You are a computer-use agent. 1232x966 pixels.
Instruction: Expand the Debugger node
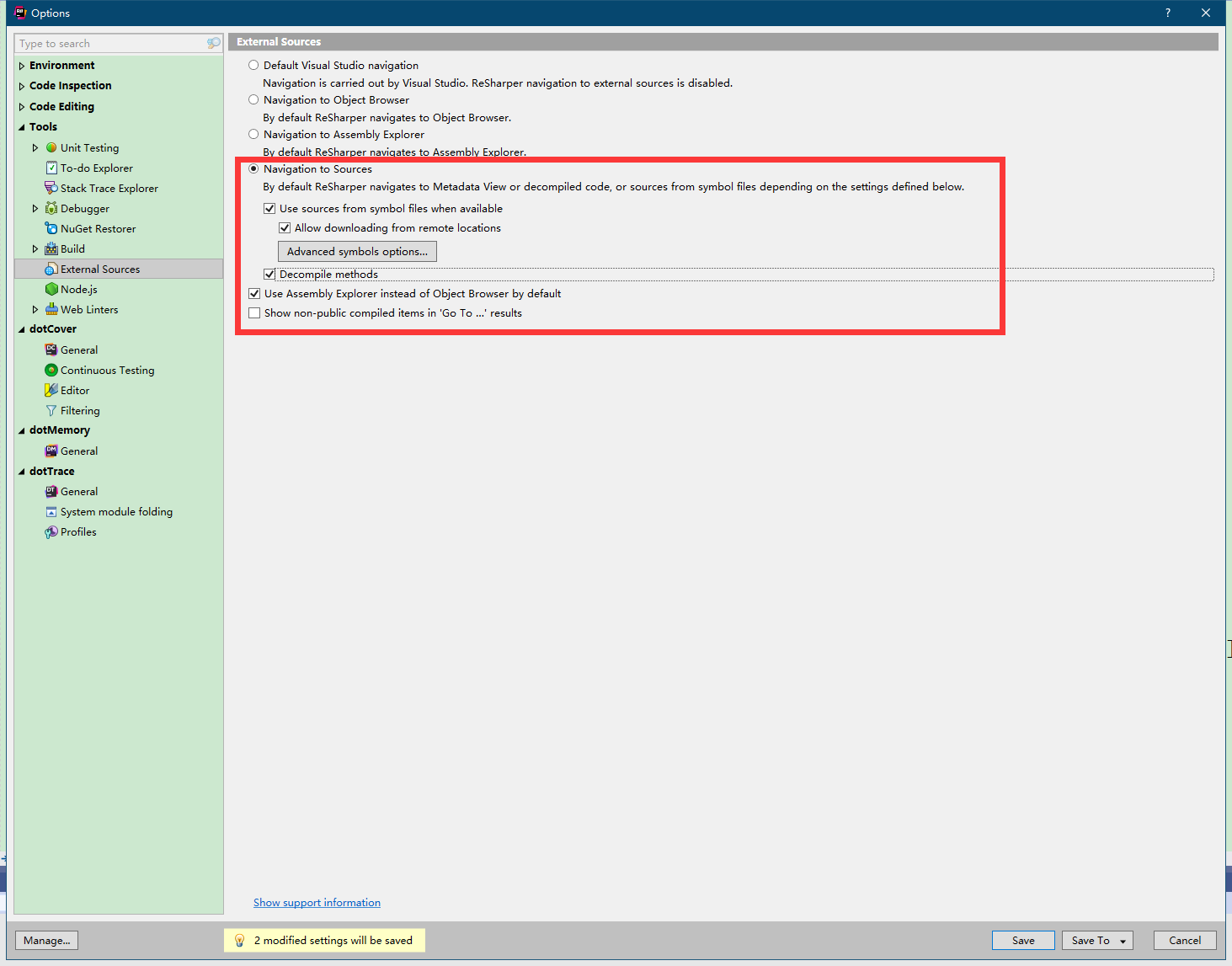point(35,208)
